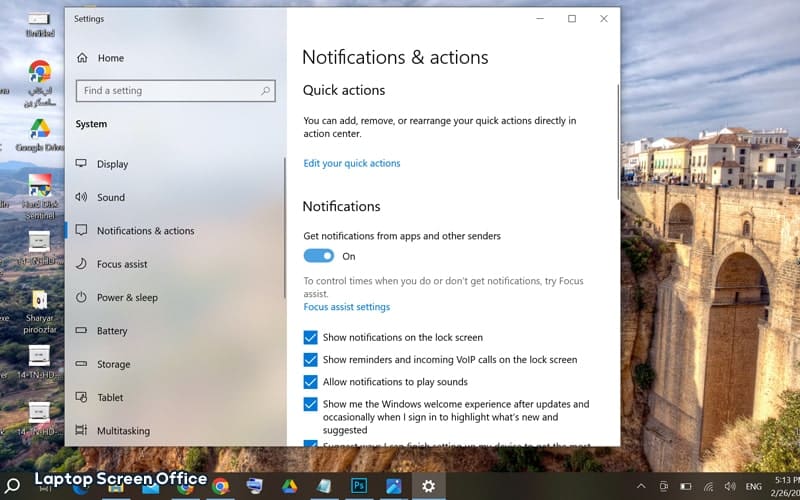Select the Chrome shortcut on the desktop

[40, 83]
